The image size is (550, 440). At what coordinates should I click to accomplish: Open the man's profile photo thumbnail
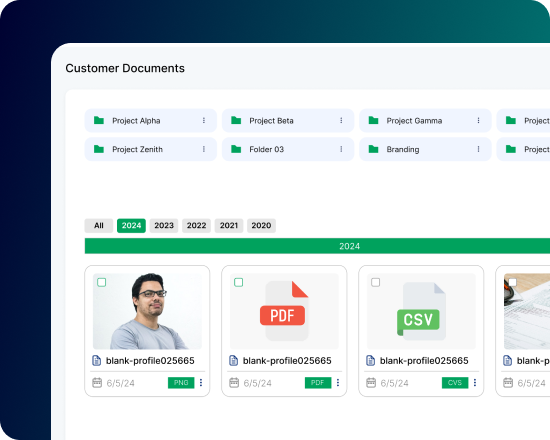coord(147,311)
